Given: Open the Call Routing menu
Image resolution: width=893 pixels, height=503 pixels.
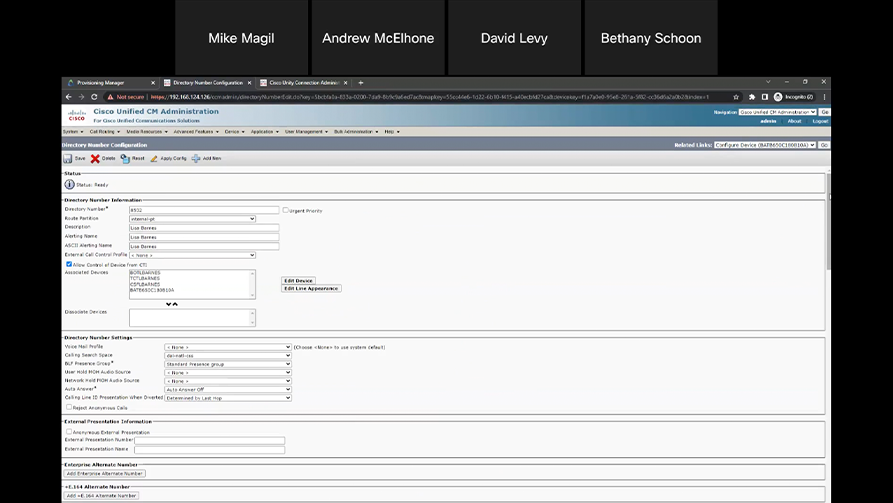Looking at the screenshot, I should pyautogui.click(x=105, y=132).
